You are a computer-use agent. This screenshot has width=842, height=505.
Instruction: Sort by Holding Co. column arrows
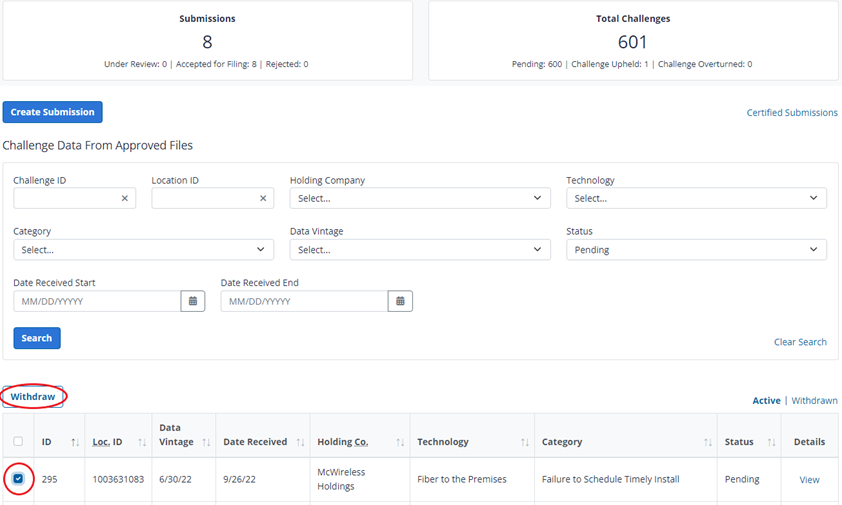click(x=400, y=442)
